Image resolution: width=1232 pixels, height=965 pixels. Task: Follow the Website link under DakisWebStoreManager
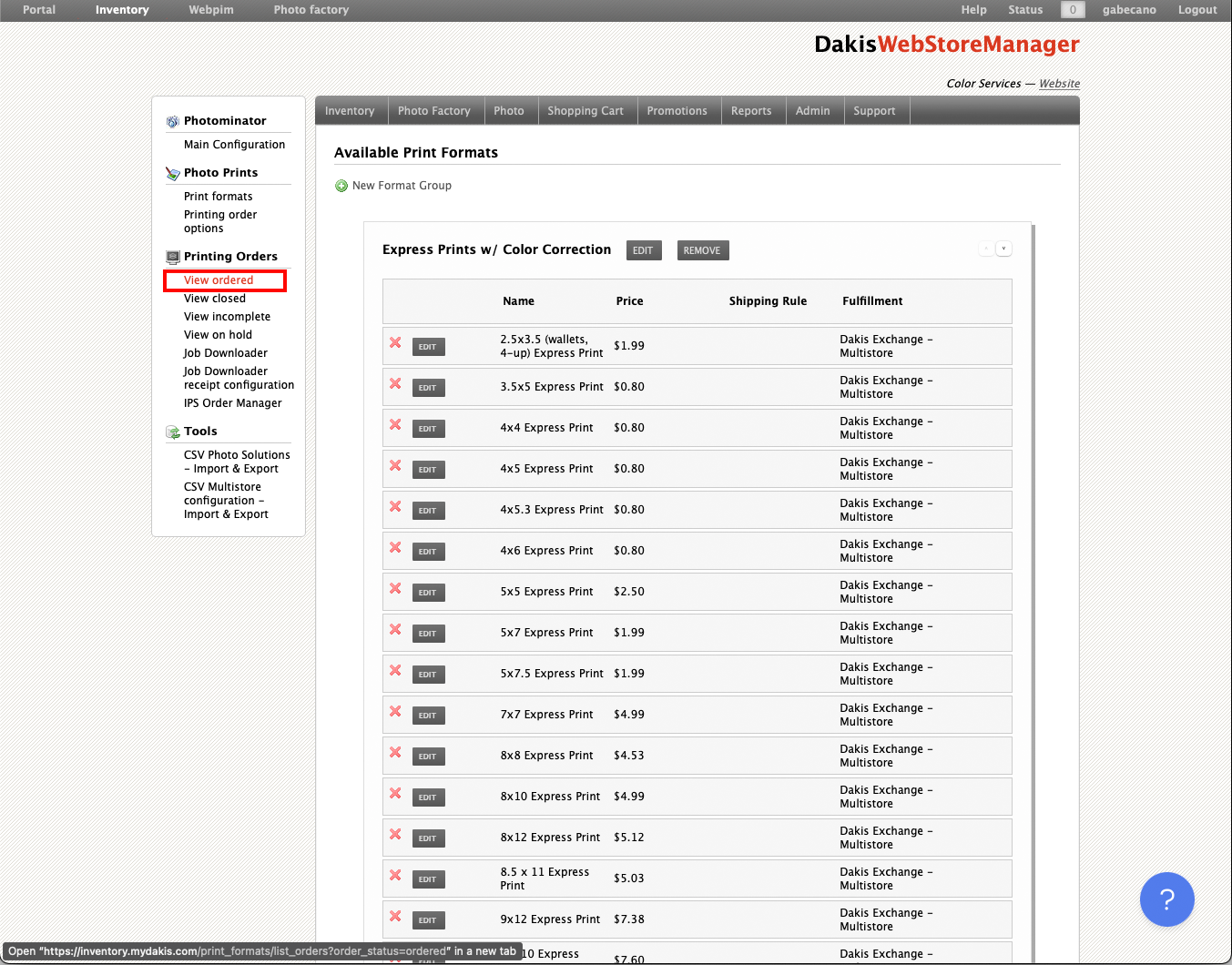click(x=1059, y=84)
